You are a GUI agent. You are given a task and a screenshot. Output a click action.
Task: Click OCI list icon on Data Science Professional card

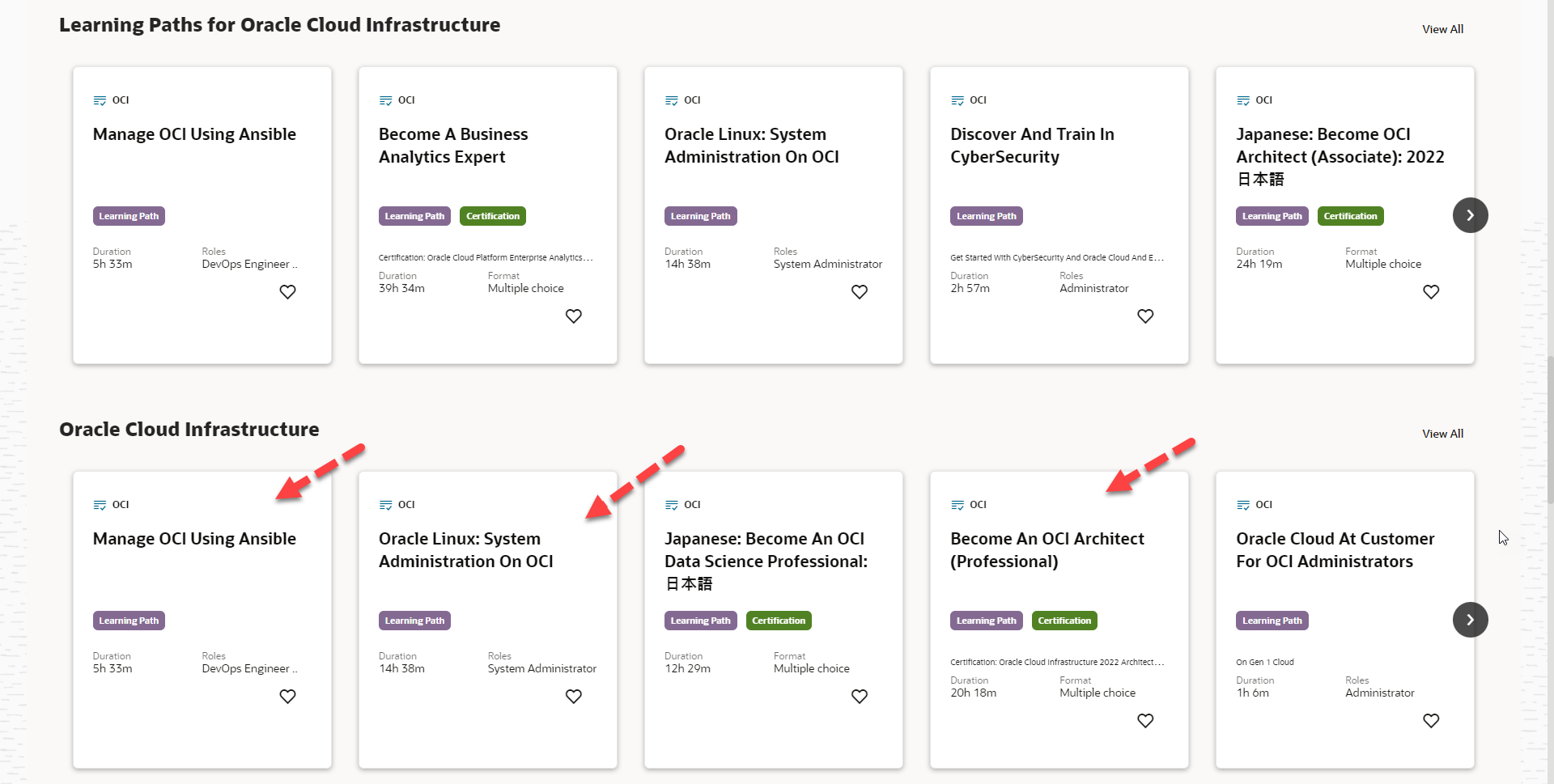pos(671,505)
